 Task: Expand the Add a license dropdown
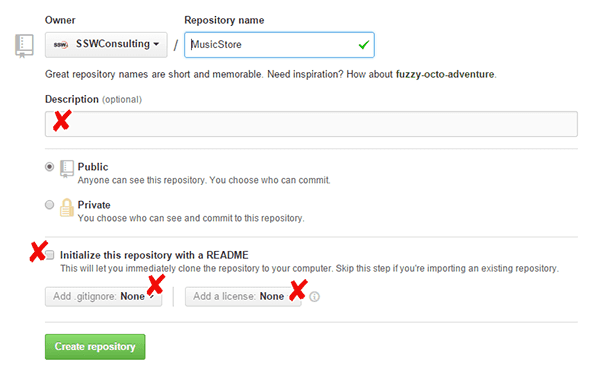tap(243, 297)
